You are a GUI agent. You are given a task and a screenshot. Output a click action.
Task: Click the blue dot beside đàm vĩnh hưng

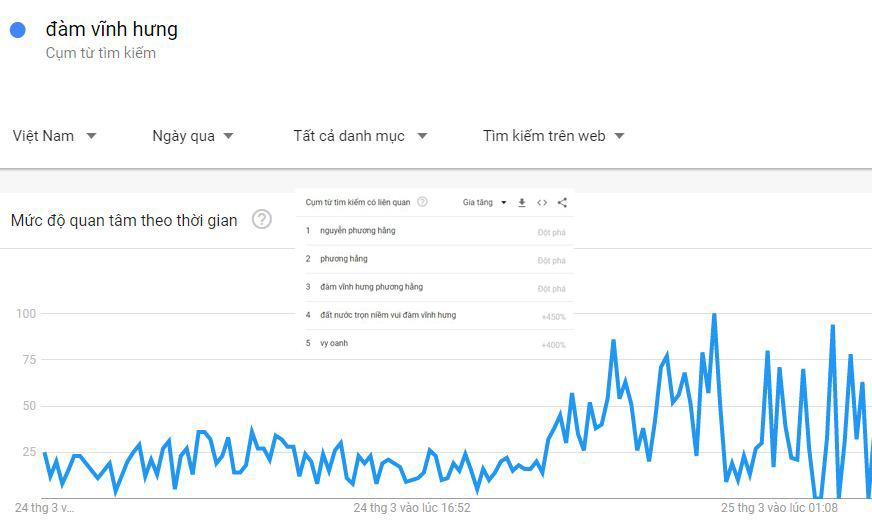coord(18,30)
